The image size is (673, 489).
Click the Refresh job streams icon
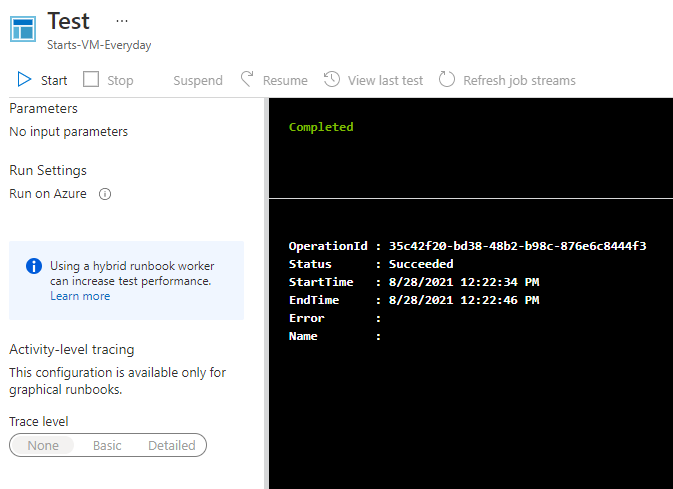coord(447,80)
